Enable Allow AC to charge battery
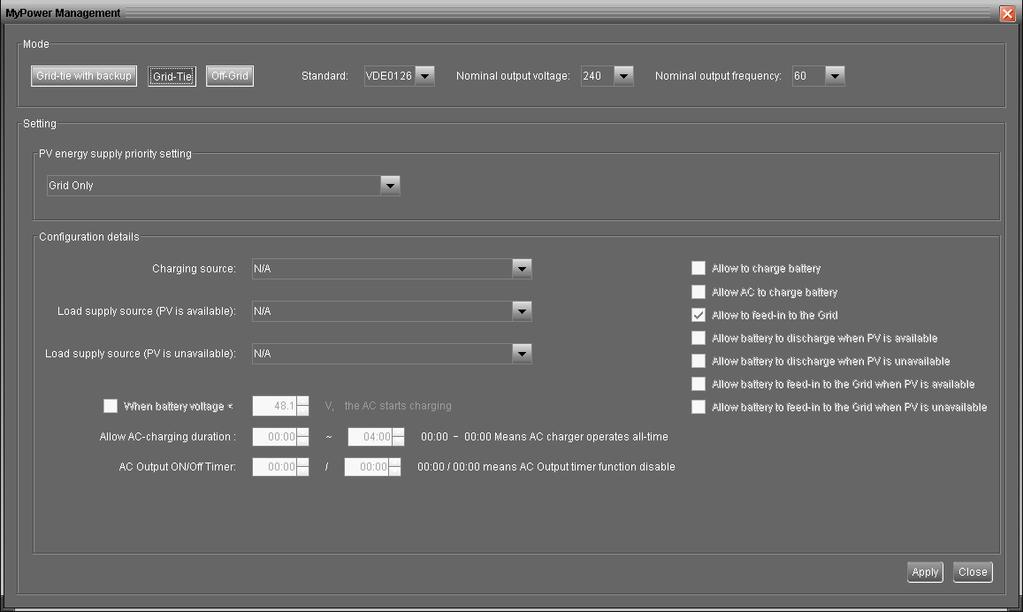 point(698,292)
